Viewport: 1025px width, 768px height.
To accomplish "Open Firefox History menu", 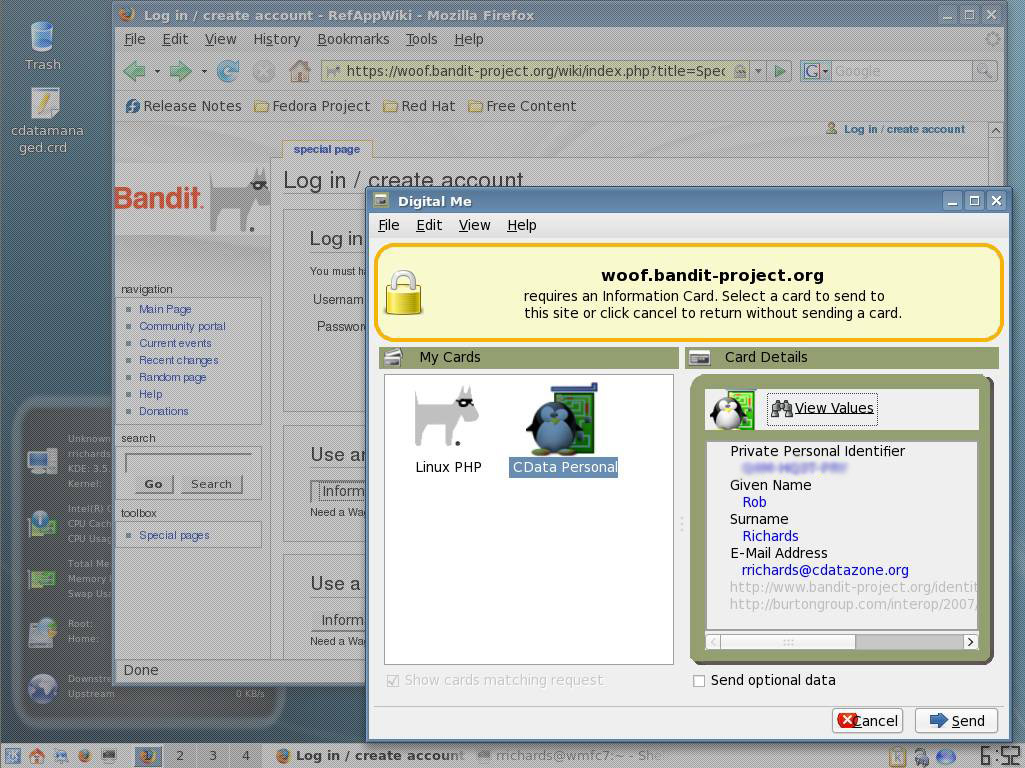I will pyautogui.click(x=277, y=39).
